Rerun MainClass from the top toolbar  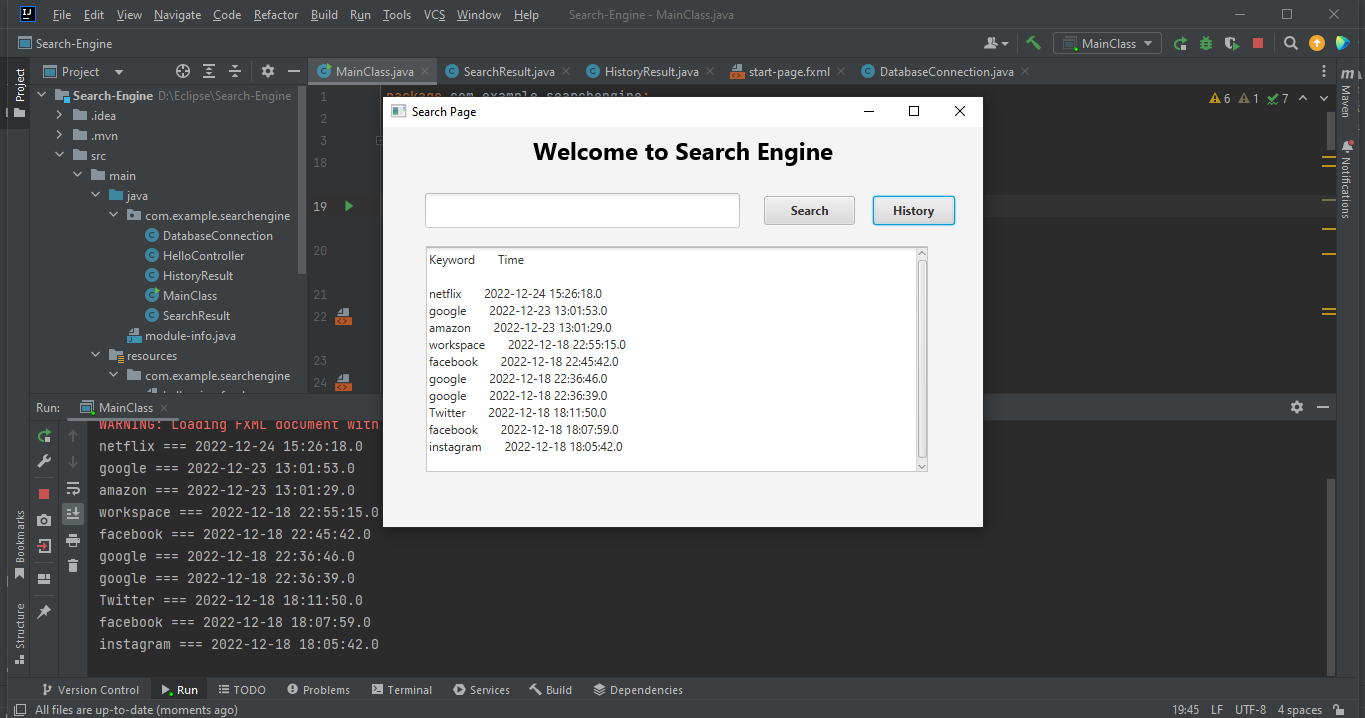(1181, 43)
